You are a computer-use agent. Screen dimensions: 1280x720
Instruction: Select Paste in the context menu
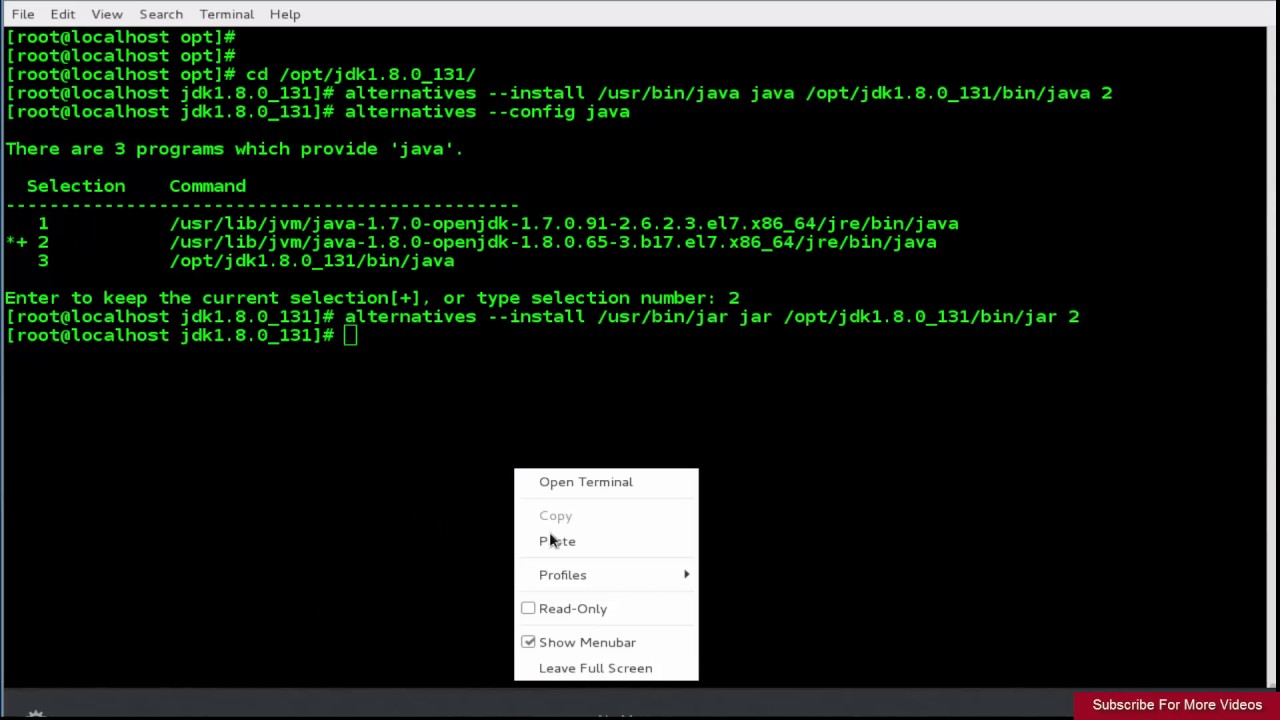pyautogui.click(x=606, y=541)
